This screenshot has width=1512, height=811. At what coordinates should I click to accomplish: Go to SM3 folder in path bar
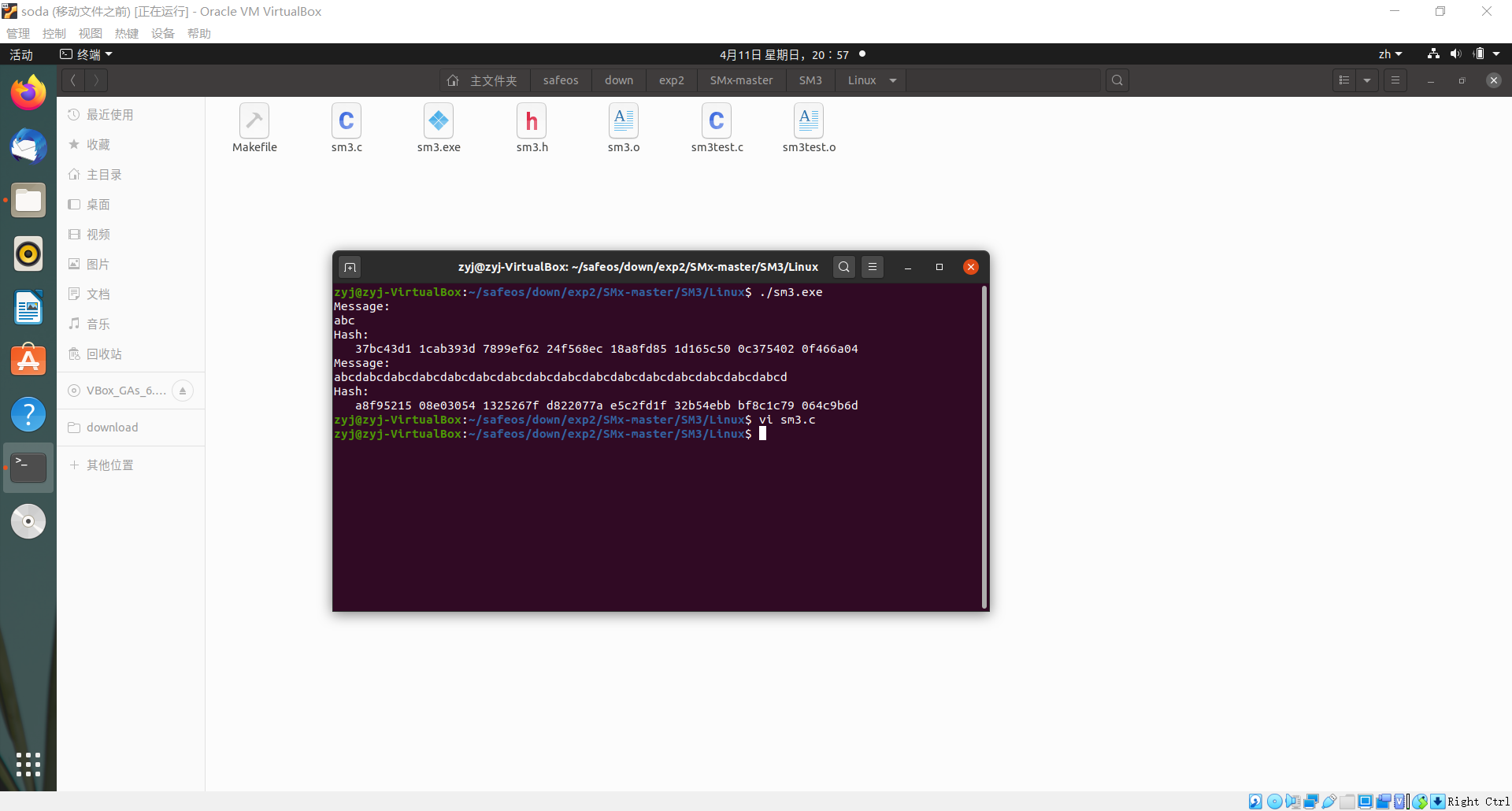click(810, 80)
